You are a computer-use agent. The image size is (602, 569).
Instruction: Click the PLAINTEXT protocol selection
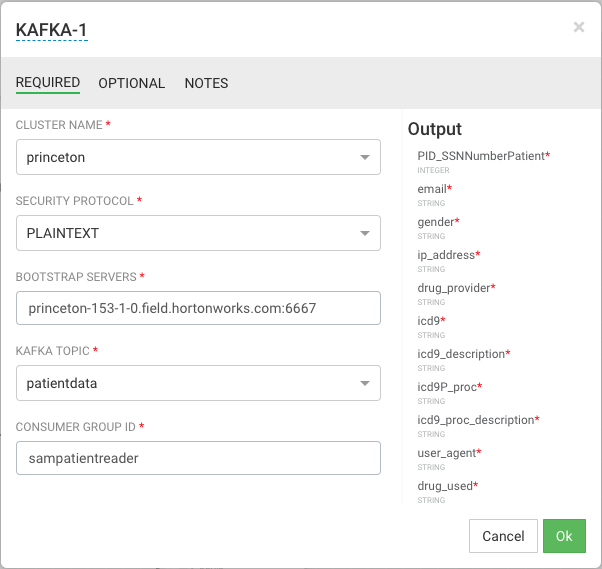point(180,233)
